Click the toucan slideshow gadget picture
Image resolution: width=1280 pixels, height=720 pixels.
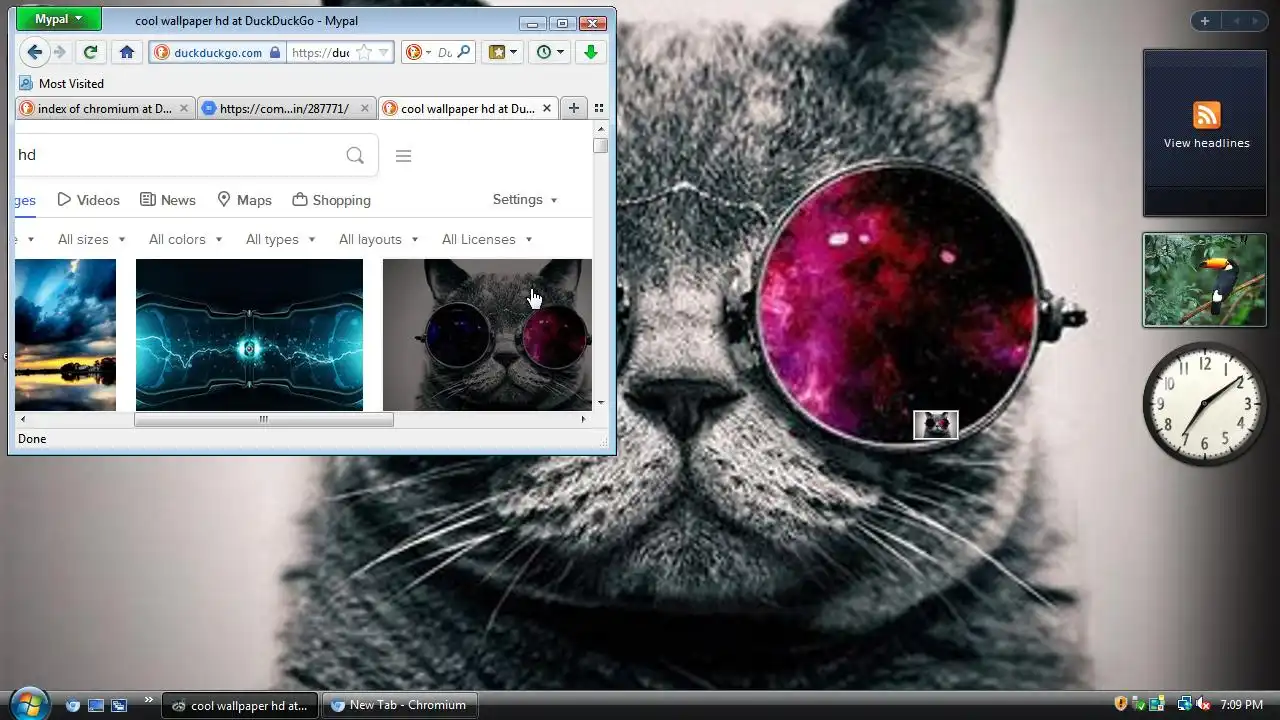[1205, 280]
